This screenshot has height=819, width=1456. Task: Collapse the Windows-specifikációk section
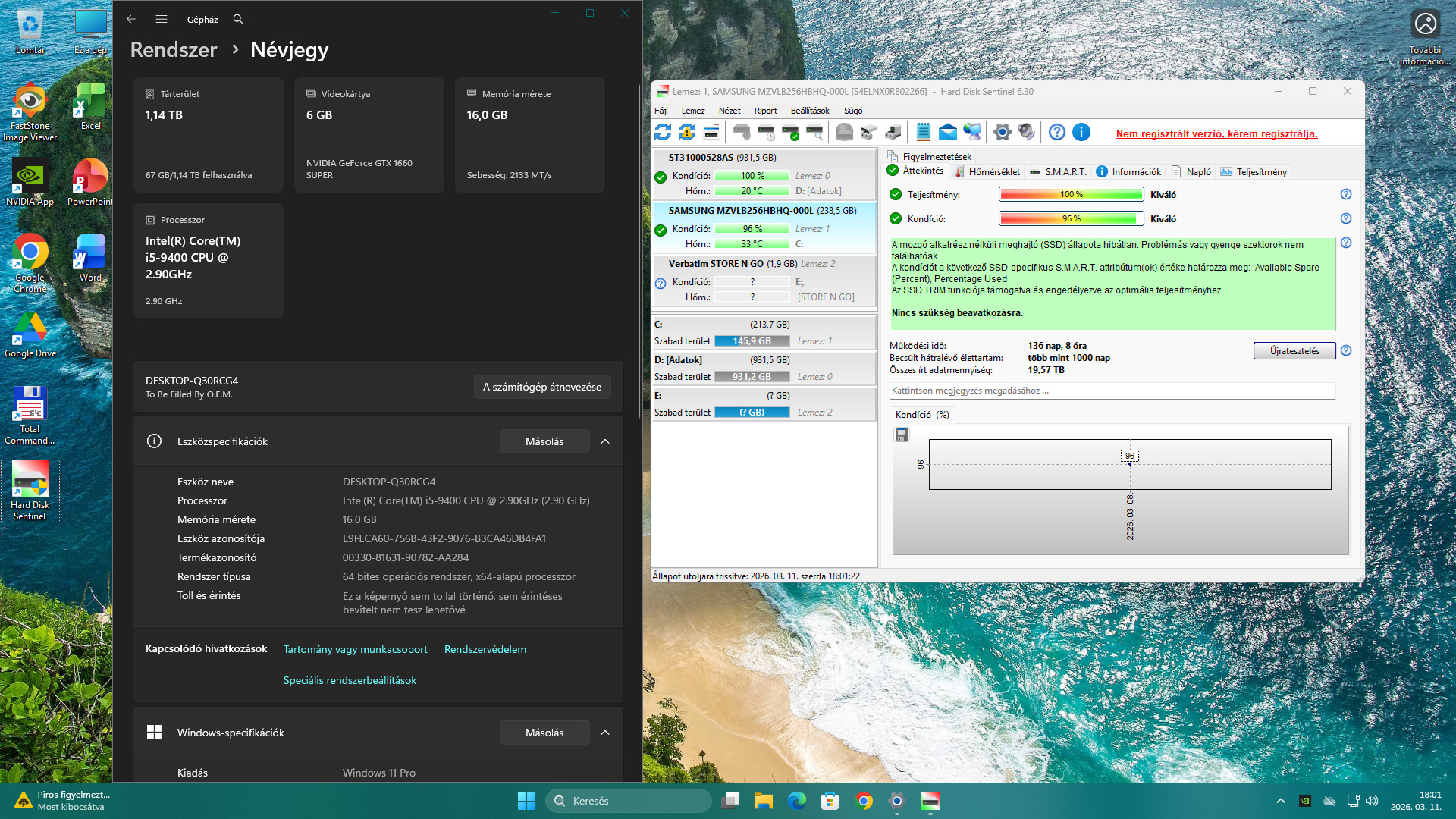[605, 733]
